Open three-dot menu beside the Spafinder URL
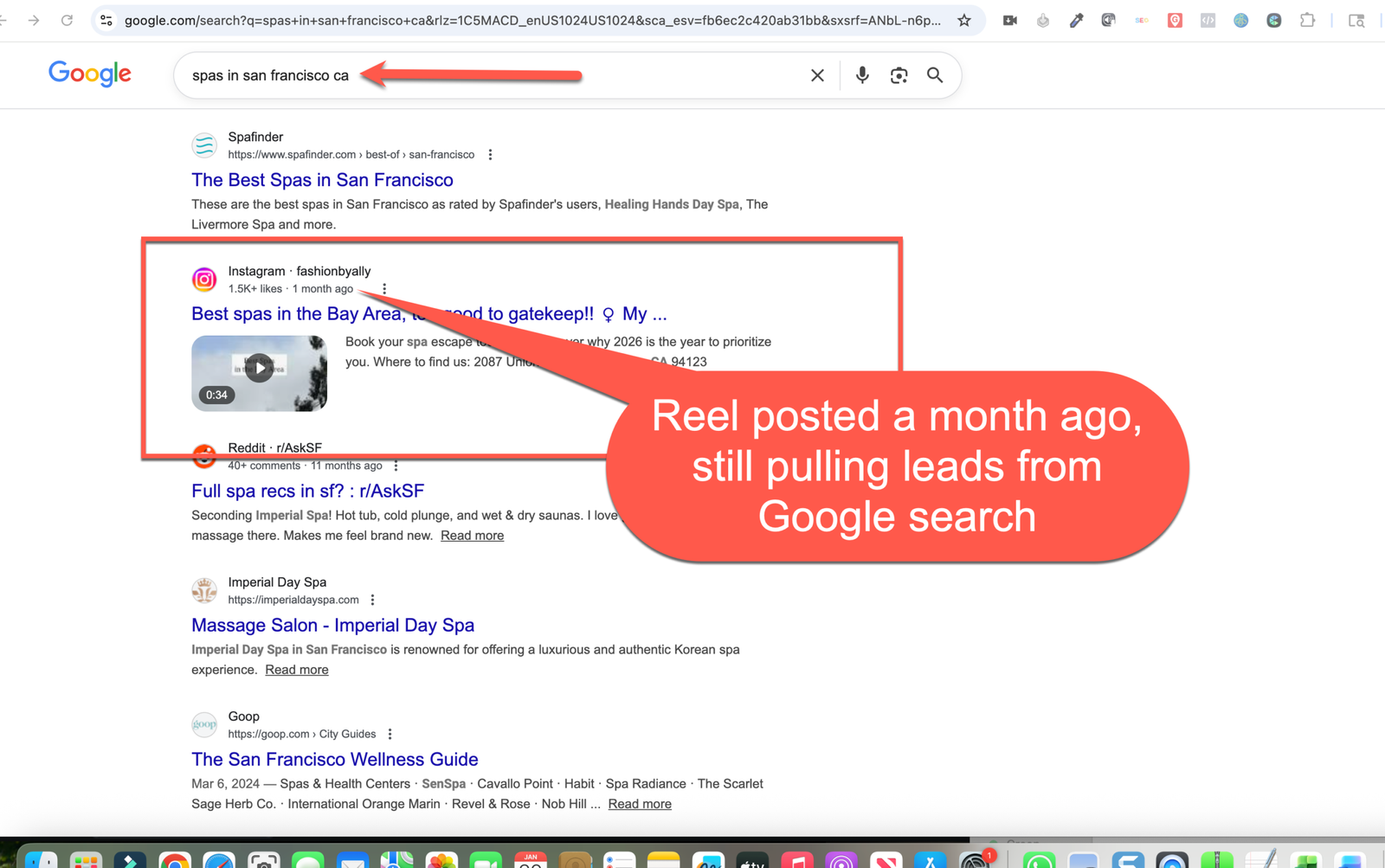 [x=490, y=155]
